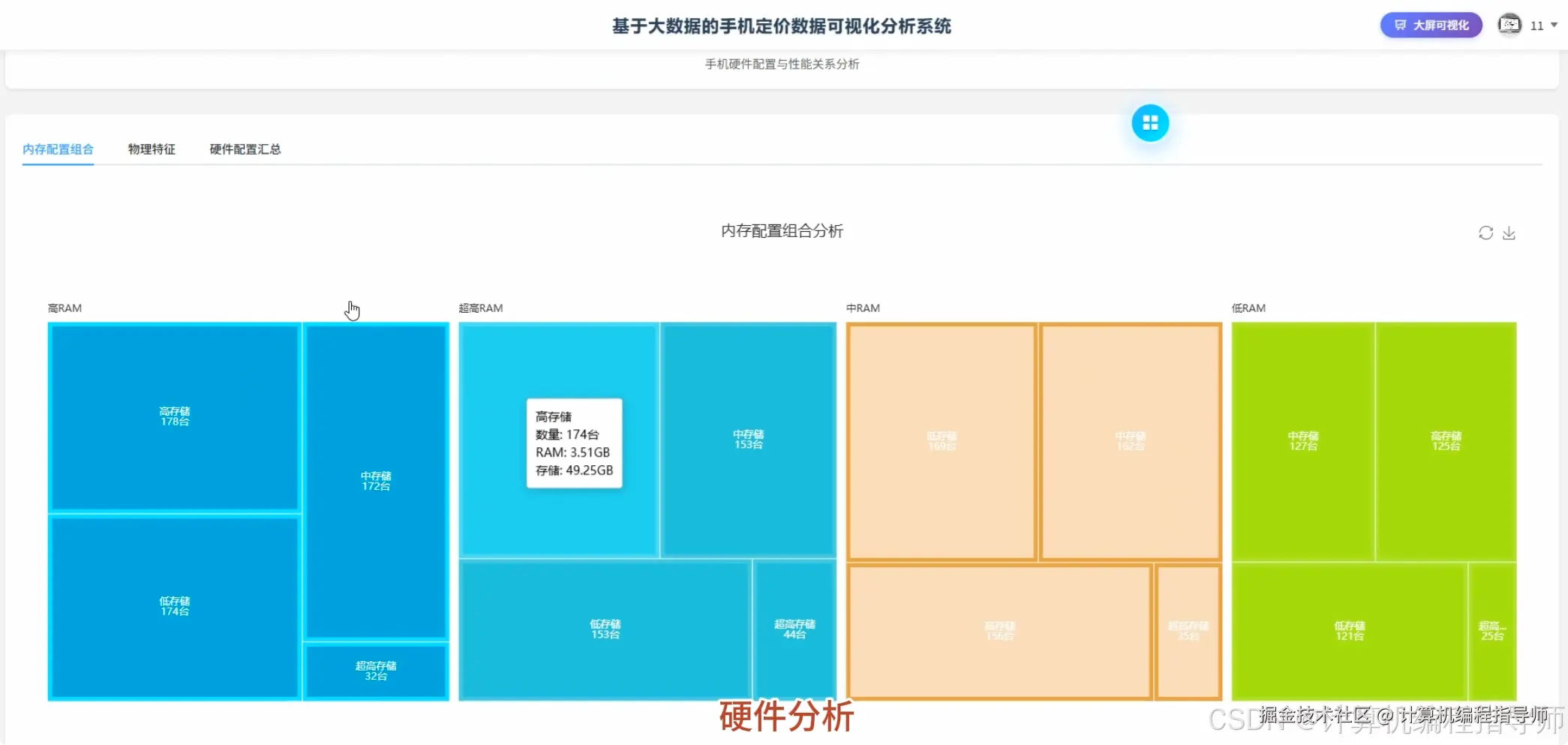
Task: Select the 内存配置组合 tab
Action: click(x=59, y=149)
